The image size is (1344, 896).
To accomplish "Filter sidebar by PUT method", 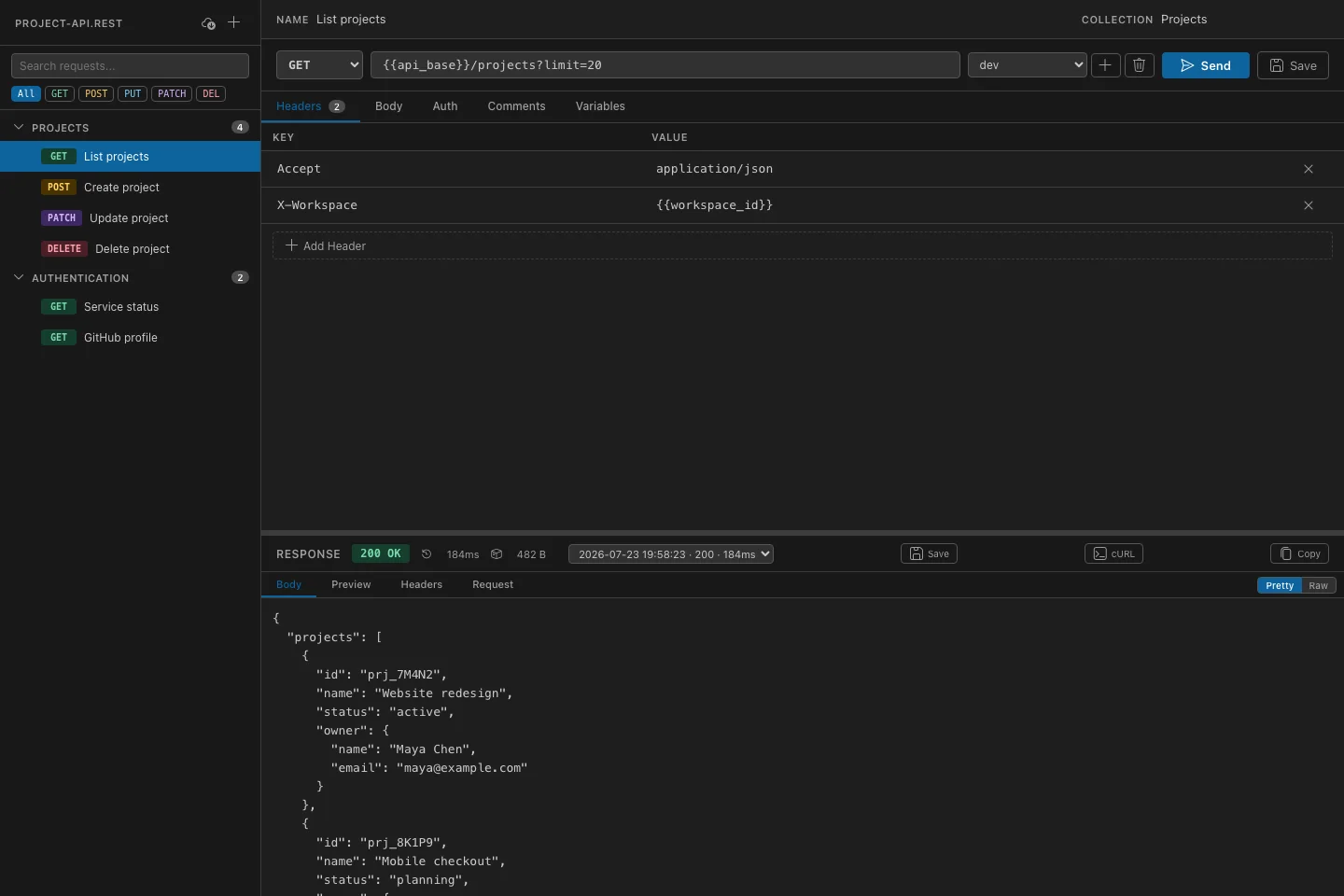I will [x=133, y=93].
